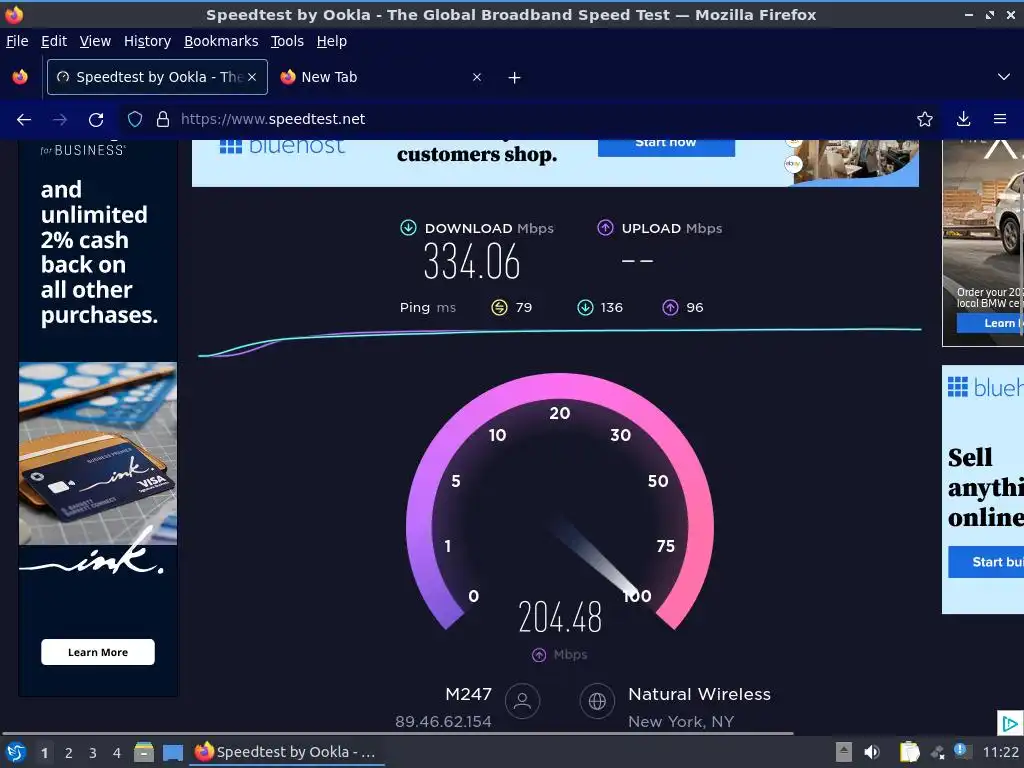
Task: Click the clipboard tray icon
Action: 909,752
